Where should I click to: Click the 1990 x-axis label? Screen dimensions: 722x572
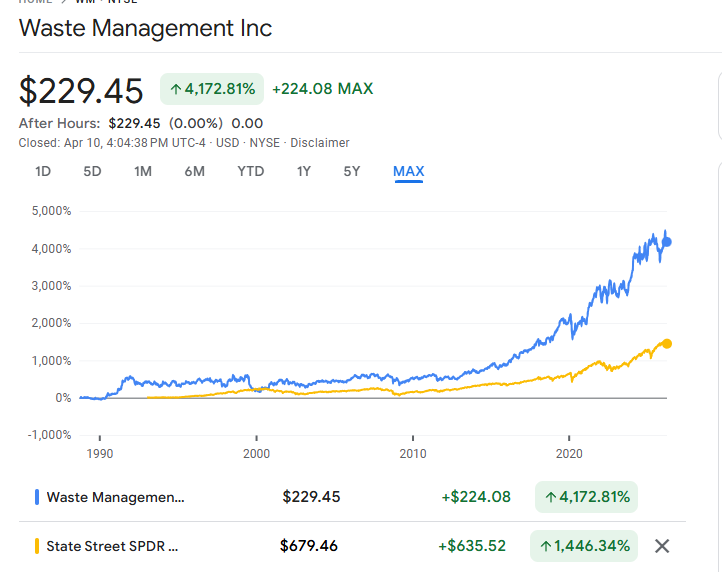click(100, 454)
